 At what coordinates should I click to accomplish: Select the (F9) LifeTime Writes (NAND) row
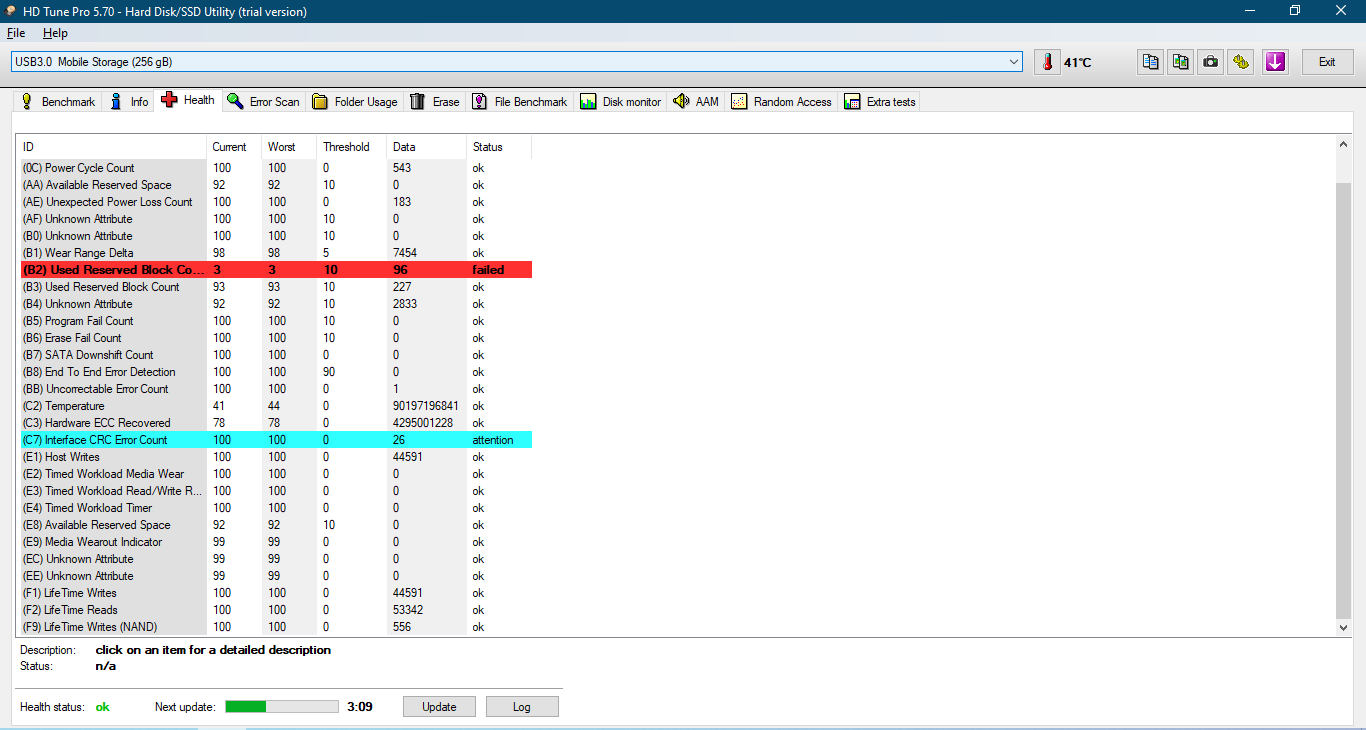(x=276, y=627)
